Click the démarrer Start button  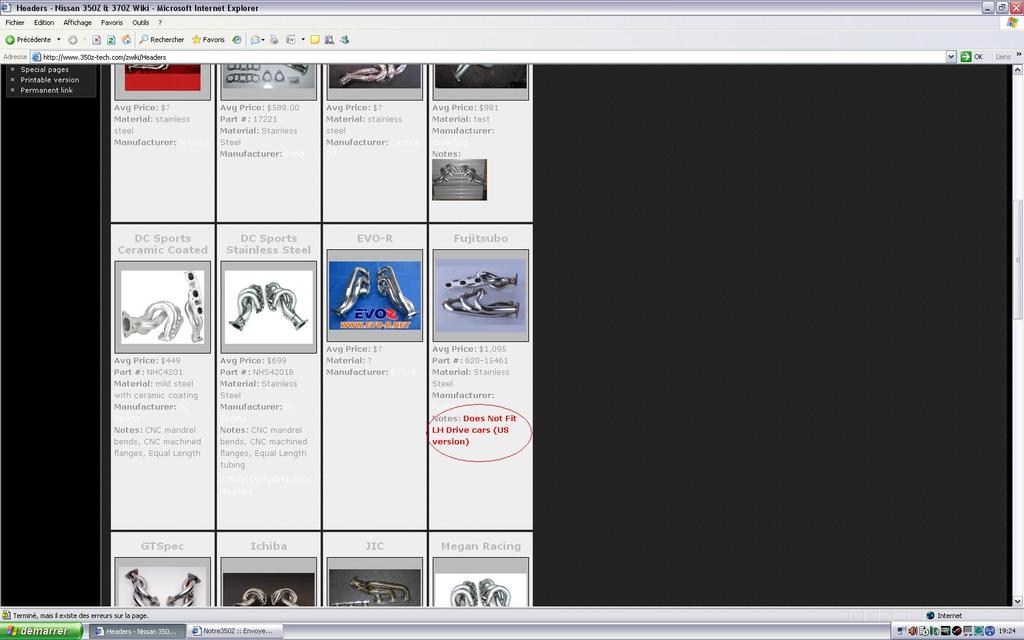41,631
